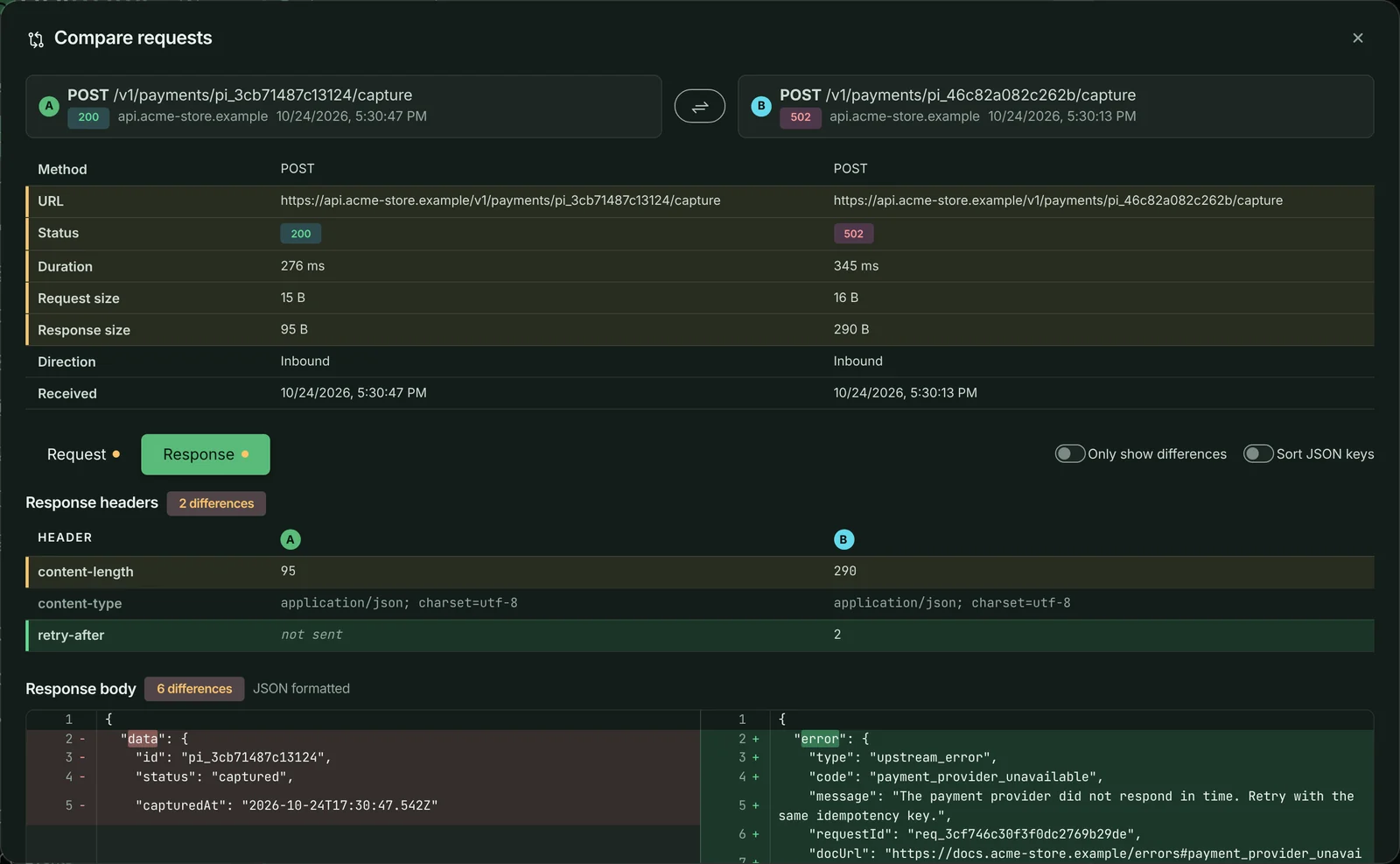This screenshot has height=864, width=1400.
Task: Click the 15 B request size value
Action: click(293, 298)
